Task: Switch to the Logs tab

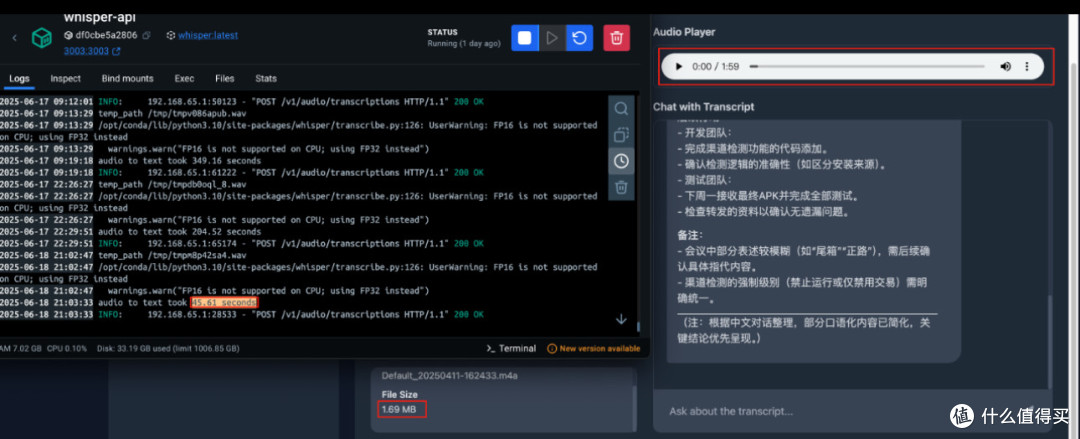Action: (19, 79)
